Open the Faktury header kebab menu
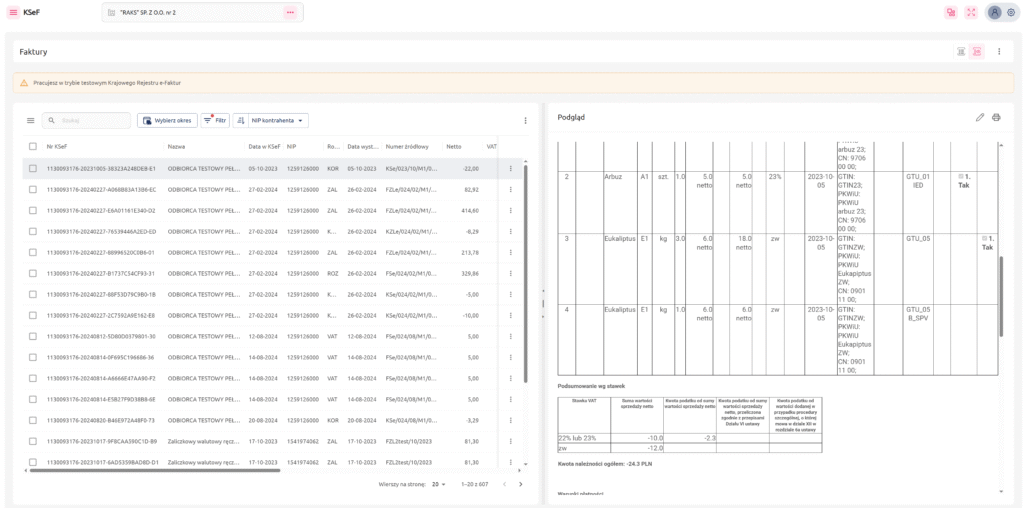 pos(998,51)
